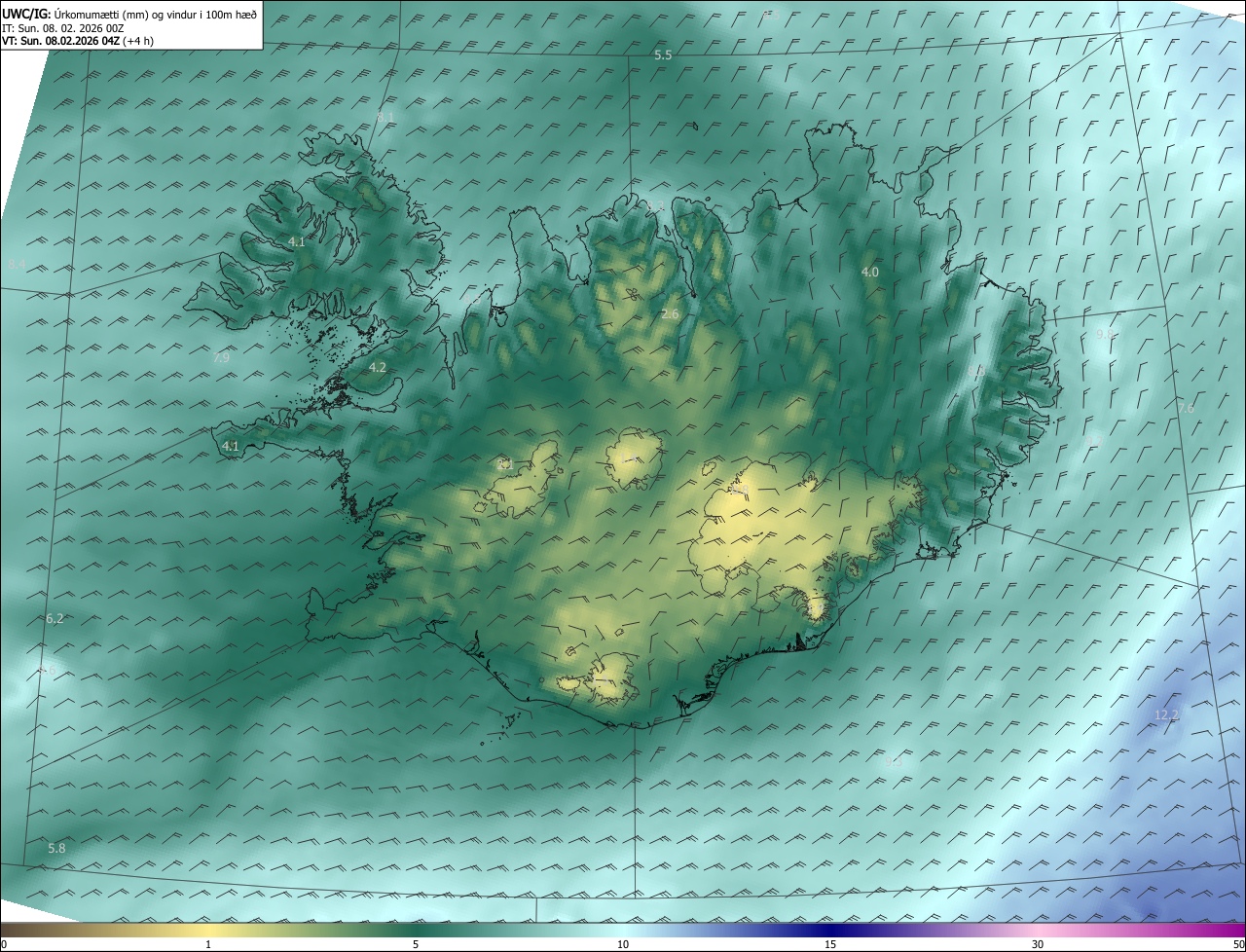Click the 10 tick on the colour scale
This screenshot has width=1246, height=952.
(623, 945)
